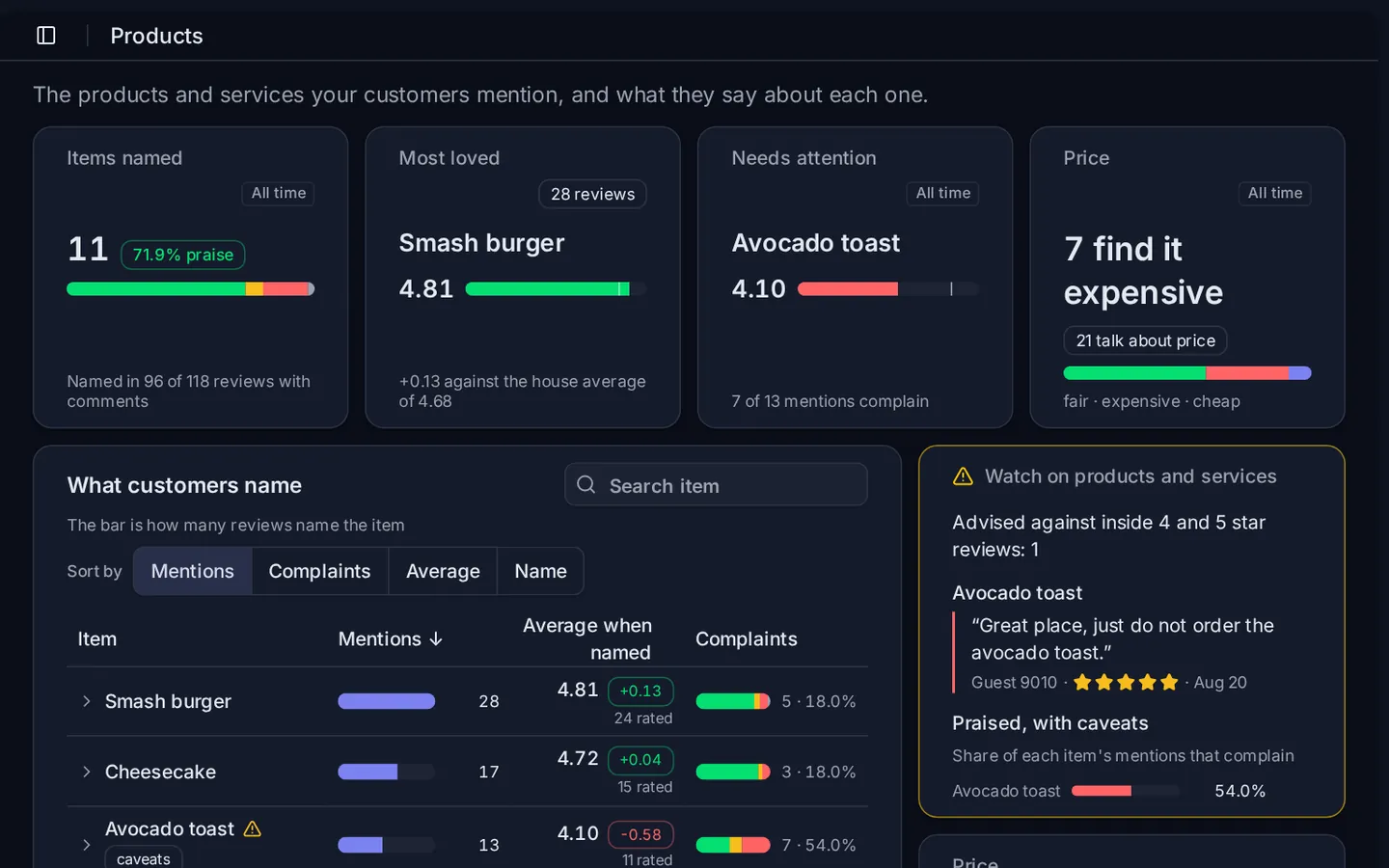
Task: Click the caveats tag under Avocado toast
Action: tap(143, 858)
